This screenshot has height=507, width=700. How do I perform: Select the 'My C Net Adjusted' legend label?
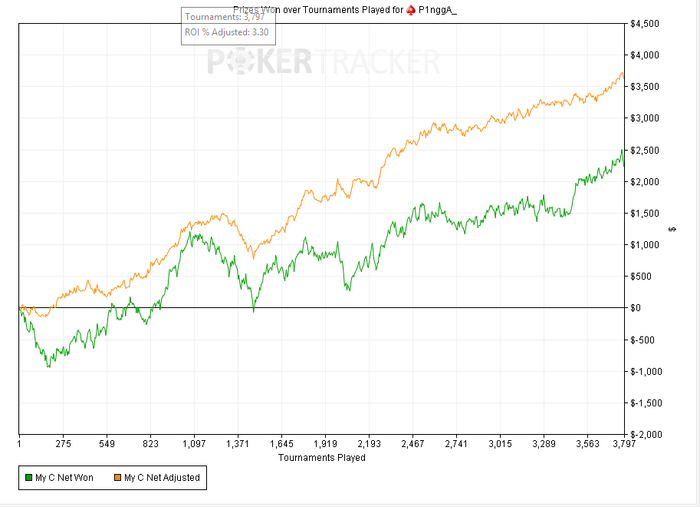(162, 478)
